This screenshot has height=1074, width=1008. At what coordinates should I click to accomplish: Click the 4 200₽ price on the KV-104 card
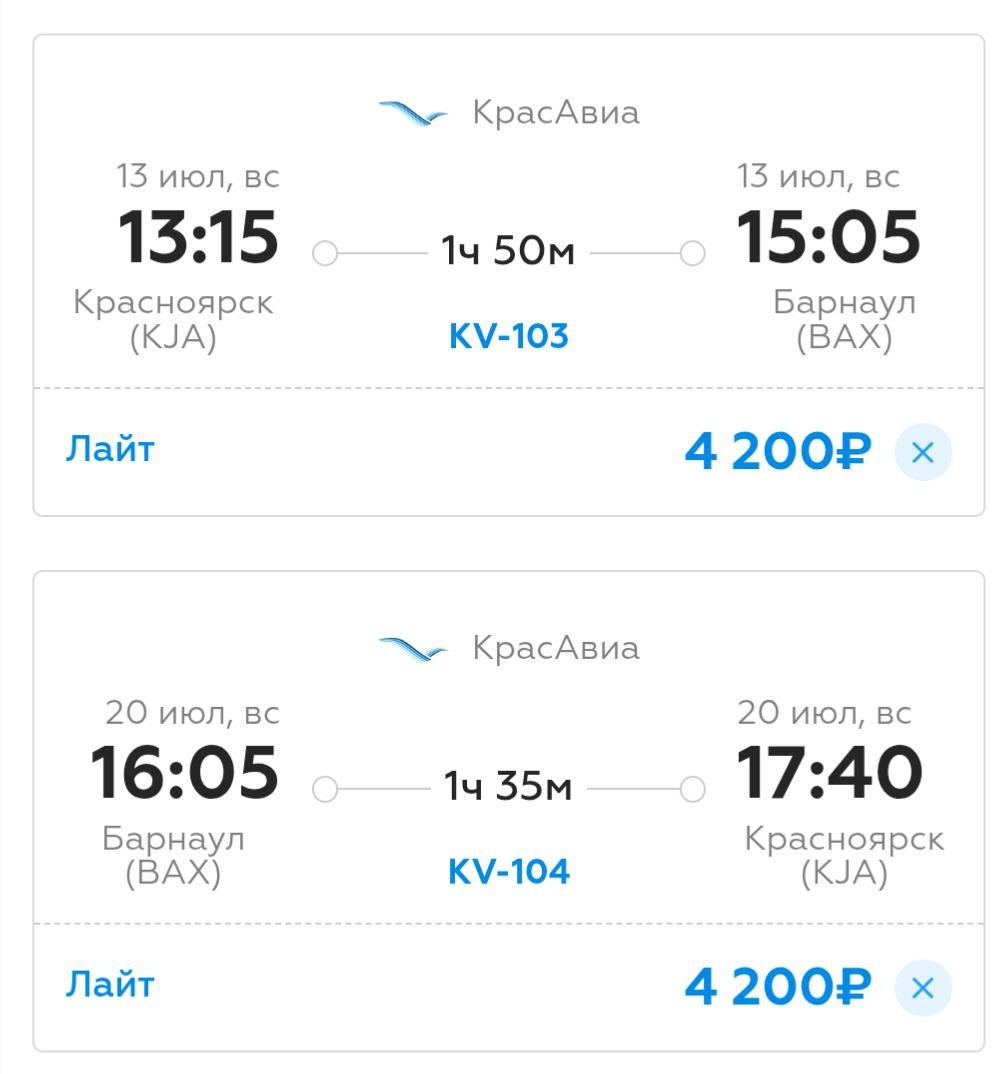coord(778,989)
